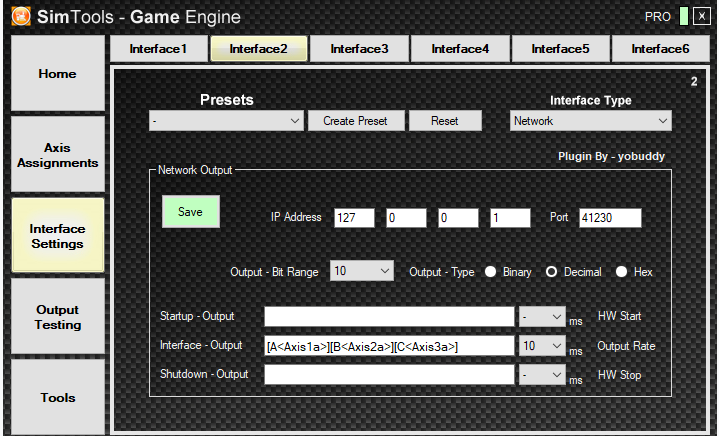Close the Game Engine window
The image size is (719, 436).
[x=702, y=17]
